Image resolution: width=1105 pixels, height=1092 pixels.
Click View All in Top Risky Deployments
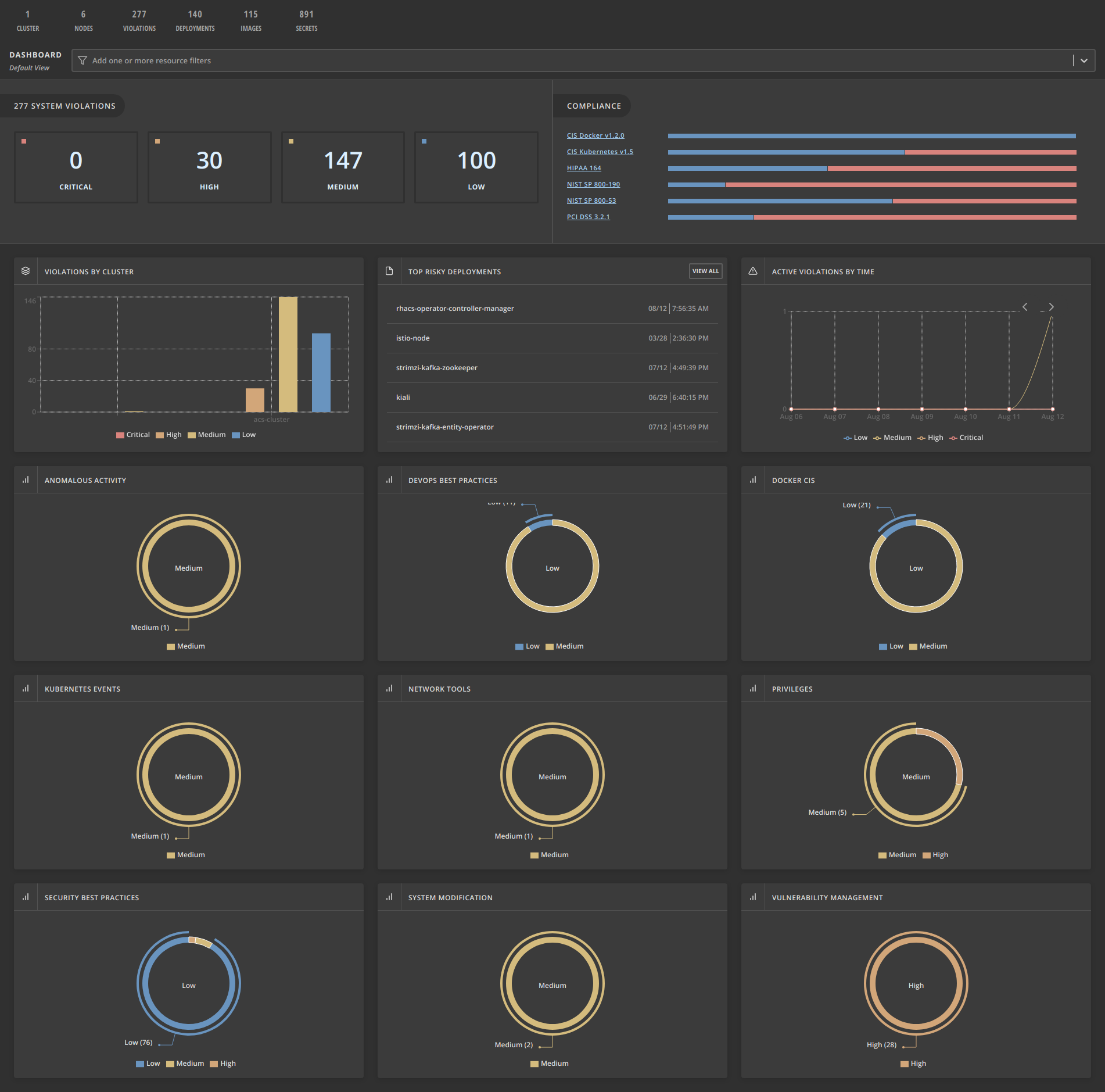point(705,271)
